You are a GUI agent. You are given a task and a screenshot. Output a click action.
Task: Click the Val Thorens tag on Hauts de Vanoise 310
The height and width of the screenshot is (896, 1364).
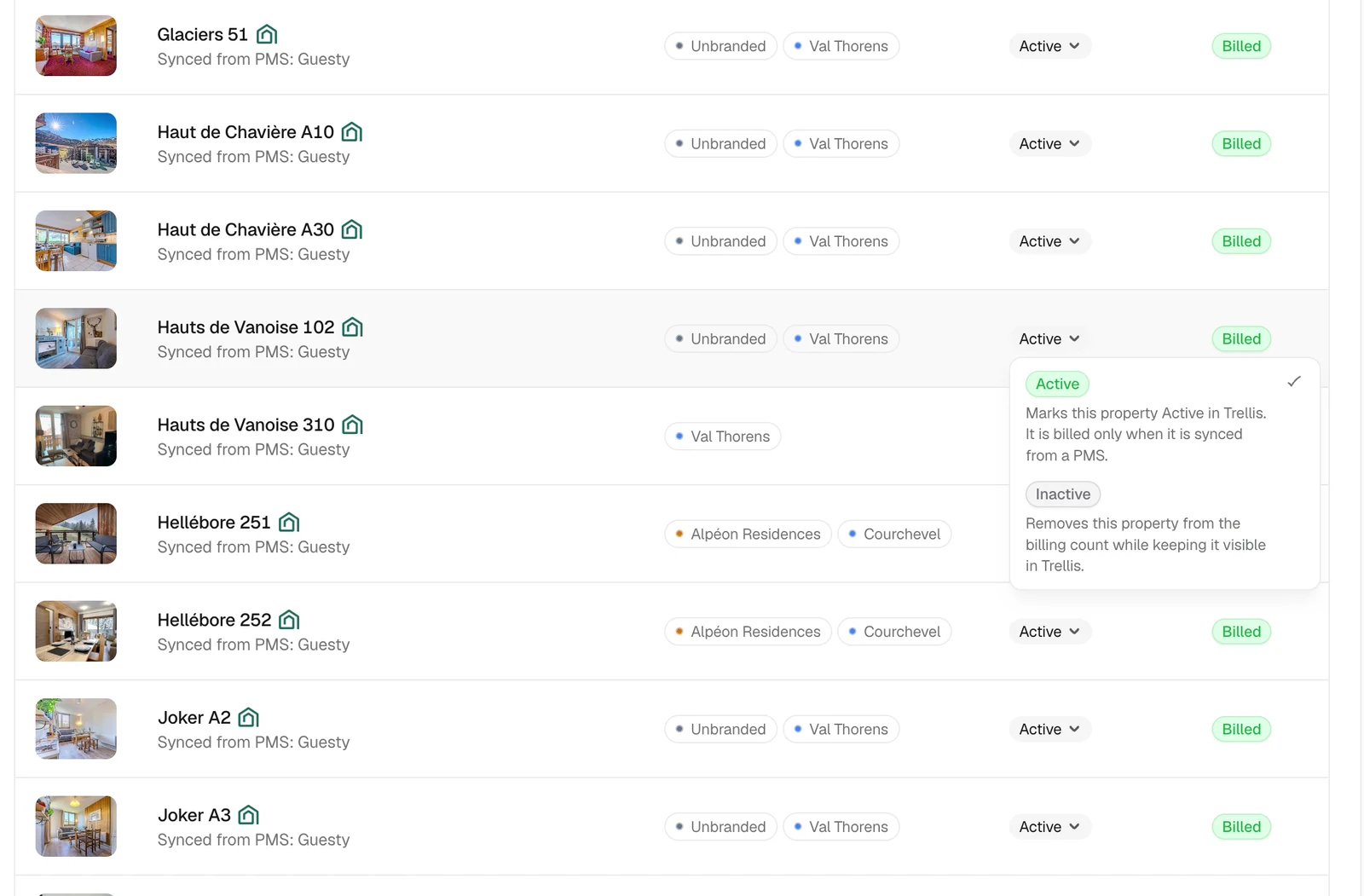722,436
